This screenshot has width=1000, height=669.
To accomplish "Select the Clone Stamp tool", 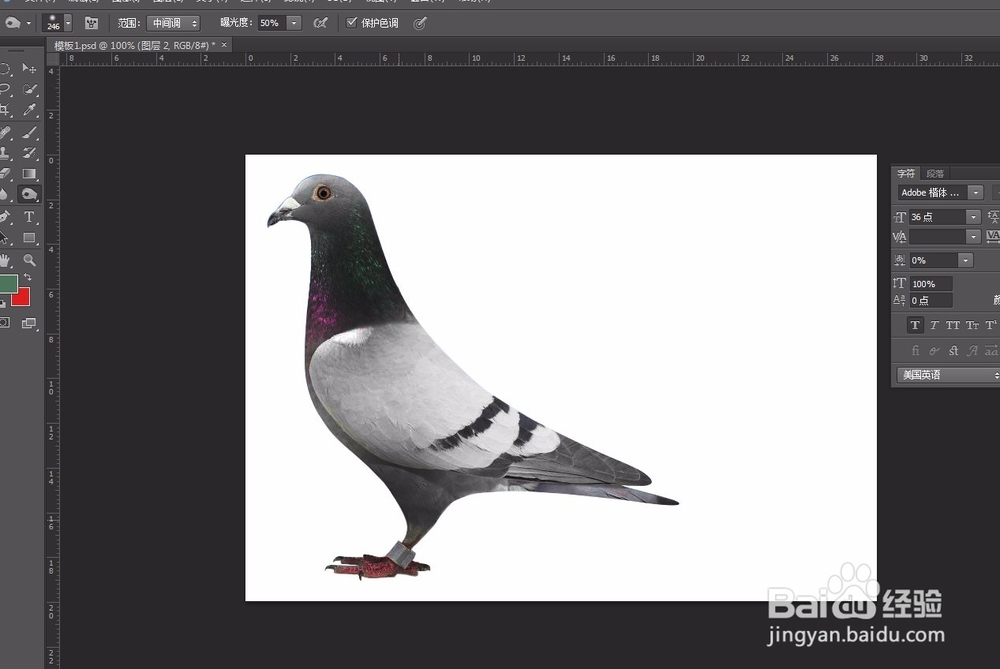I will click(5, 153).
